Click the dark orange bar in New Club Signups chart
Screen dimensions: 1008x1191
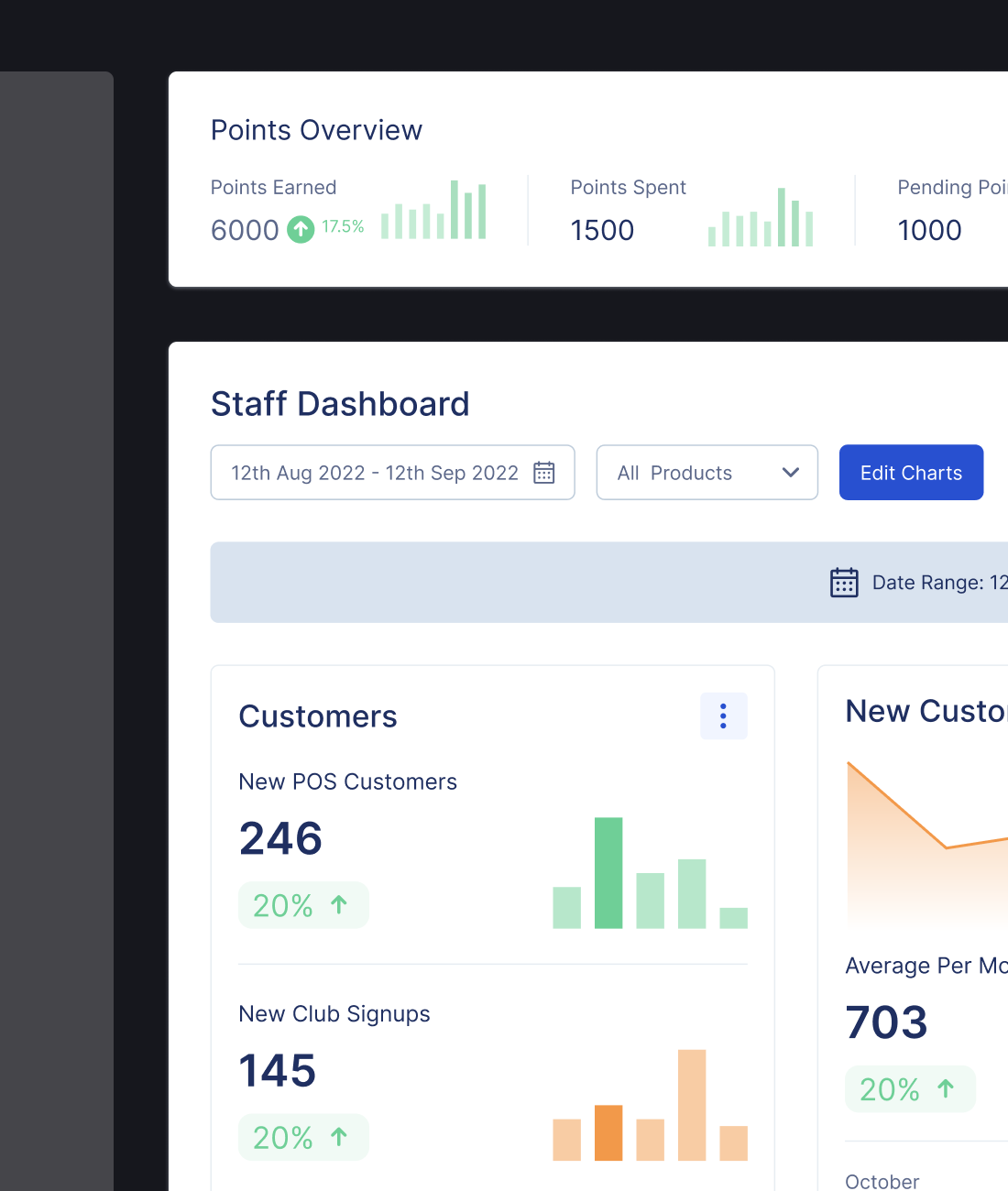[x=608, y=1132]
